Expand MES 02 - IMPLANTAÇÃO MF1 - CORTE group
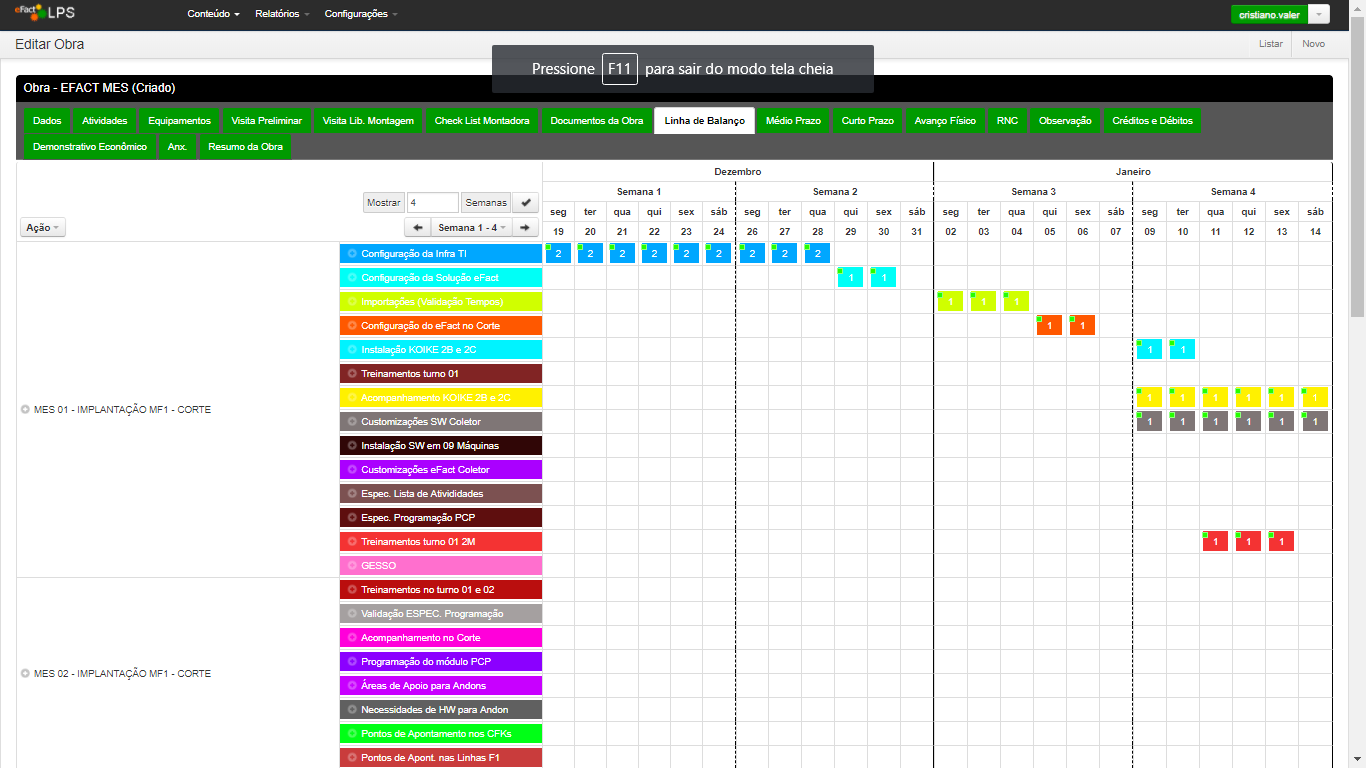This screenshot has height=768, width=1366. click(x=25, y=674)
